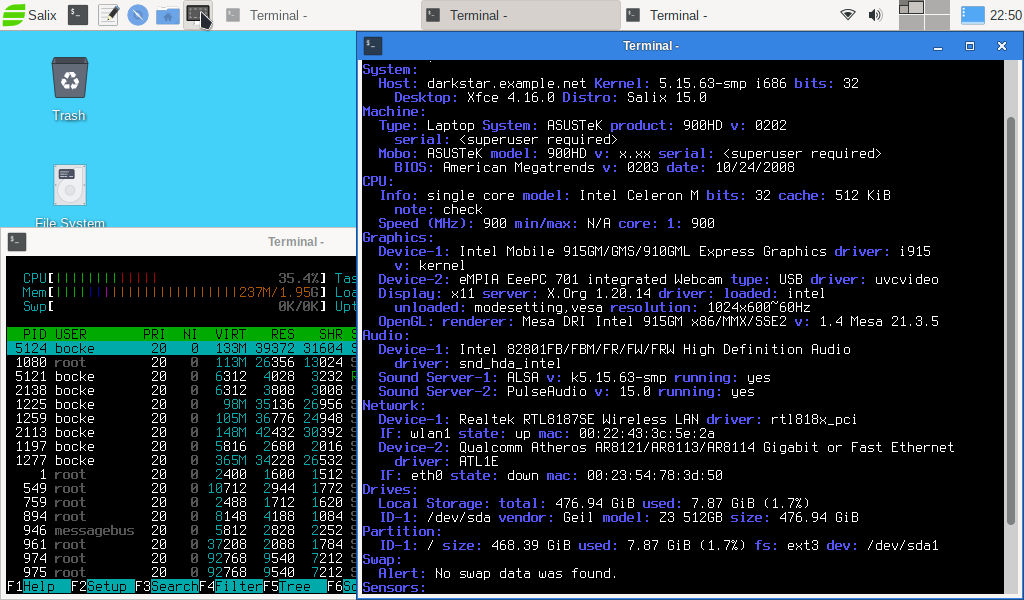This screenshot has height=600, width=1024.
Task: Open the text editor launcher
Action: [x=108, y=15]
